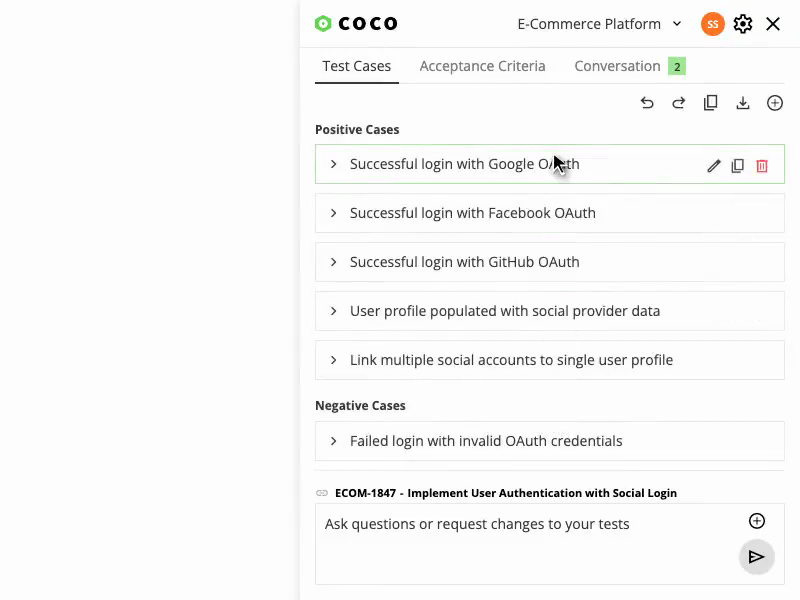
Task: Duplicate the Google OAuth test case
Action: tap(738, 166)
